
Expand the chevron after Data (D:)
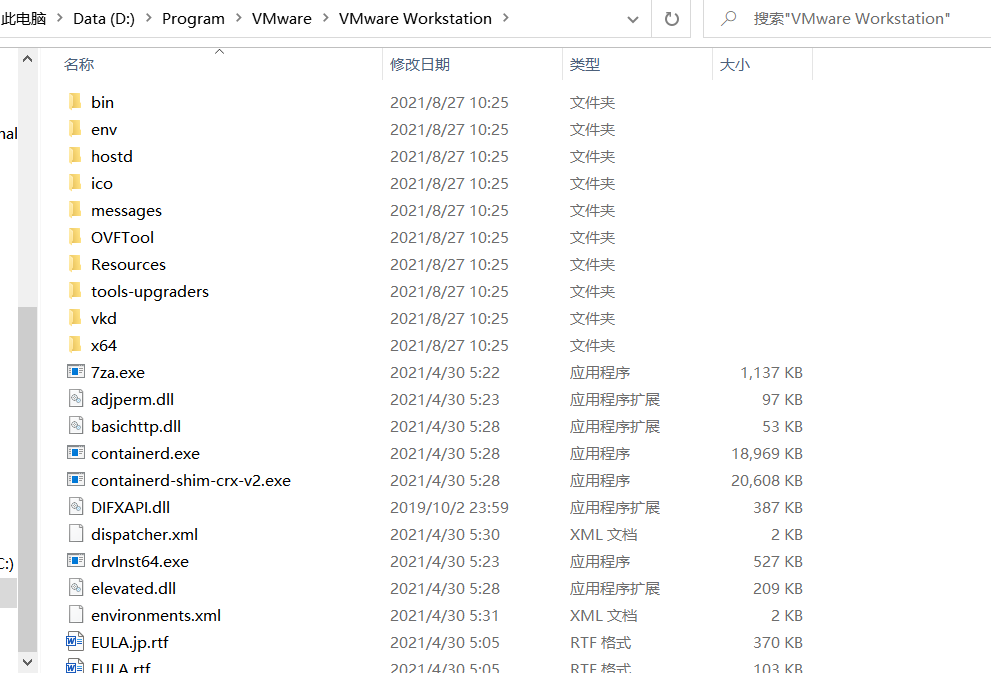pyautogui.click(x=149, y=18)
